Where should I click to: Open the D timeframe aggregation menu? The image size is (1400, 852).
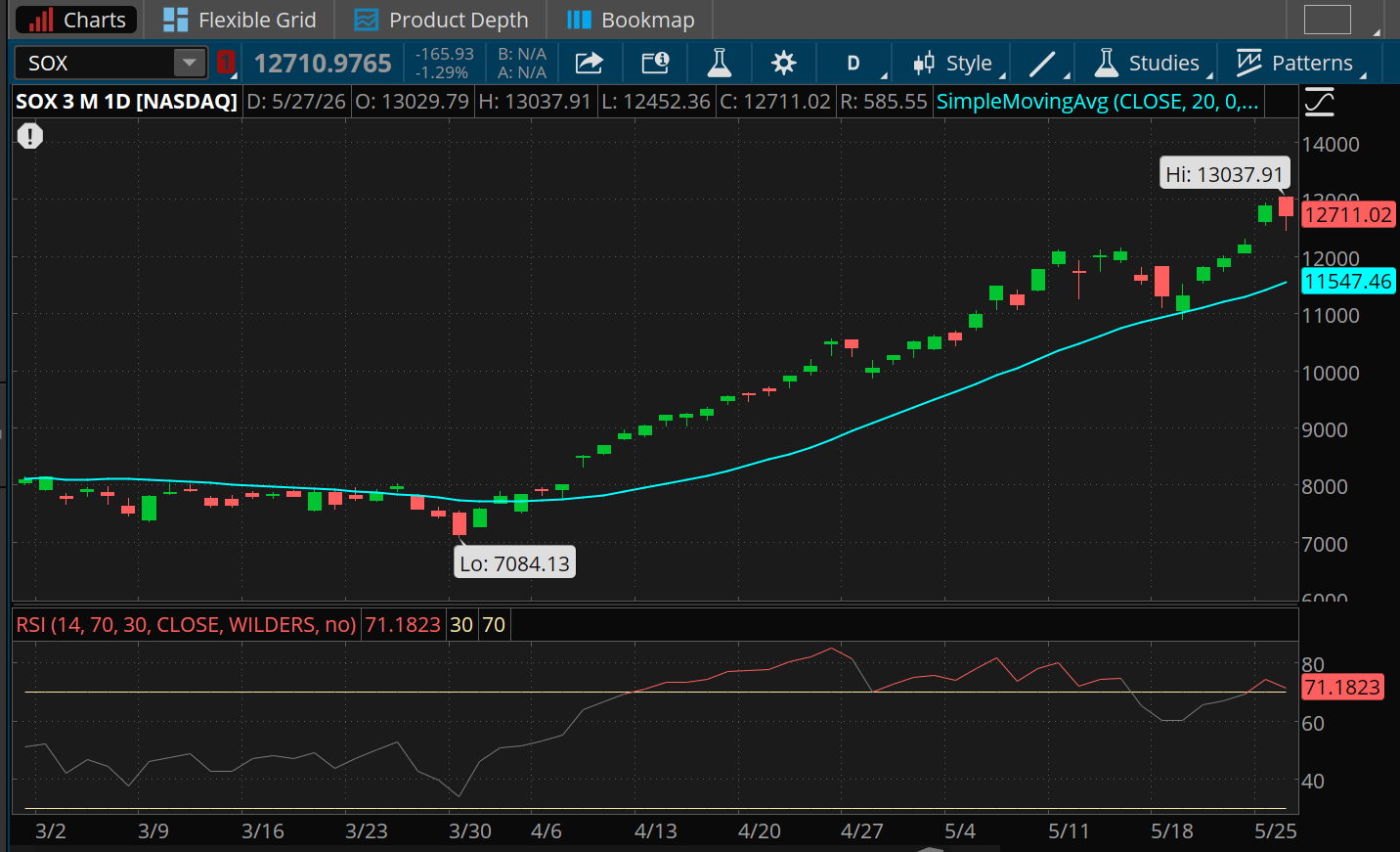point(853,63)
